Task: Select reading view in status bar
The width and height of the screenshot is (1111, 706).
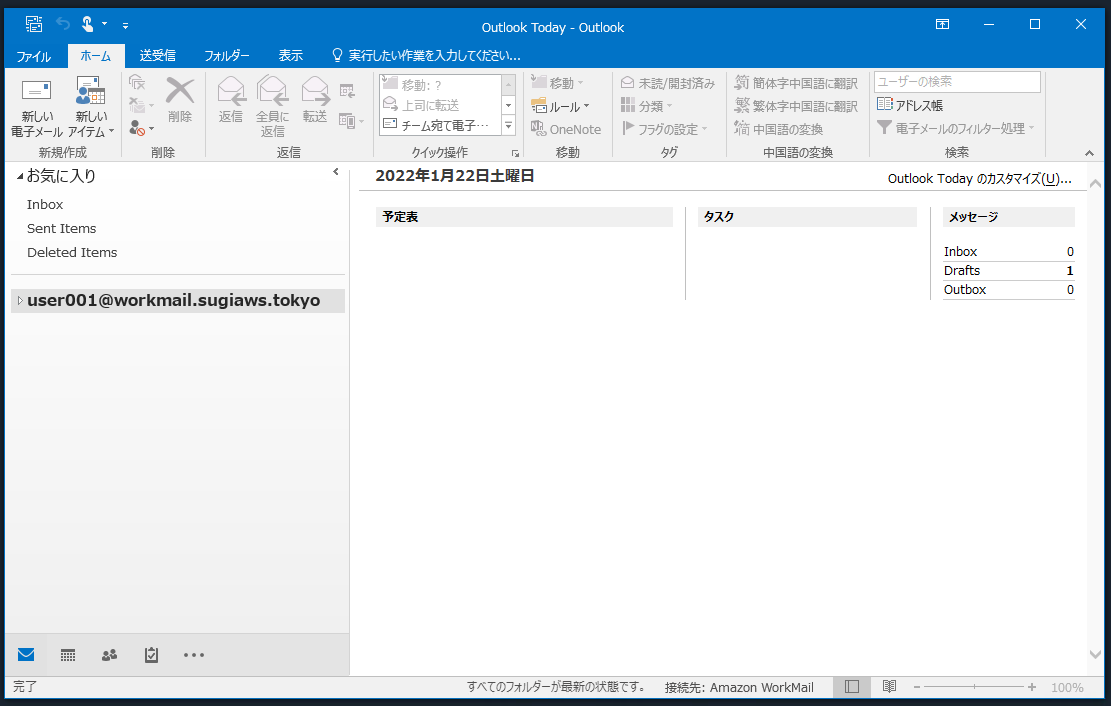Action: tap(889, 687)
